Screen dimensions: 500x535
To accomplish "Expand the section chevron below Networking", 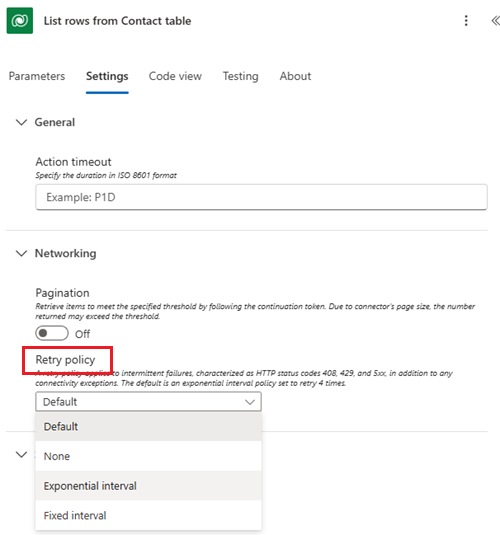I will [x=22, y=454].
